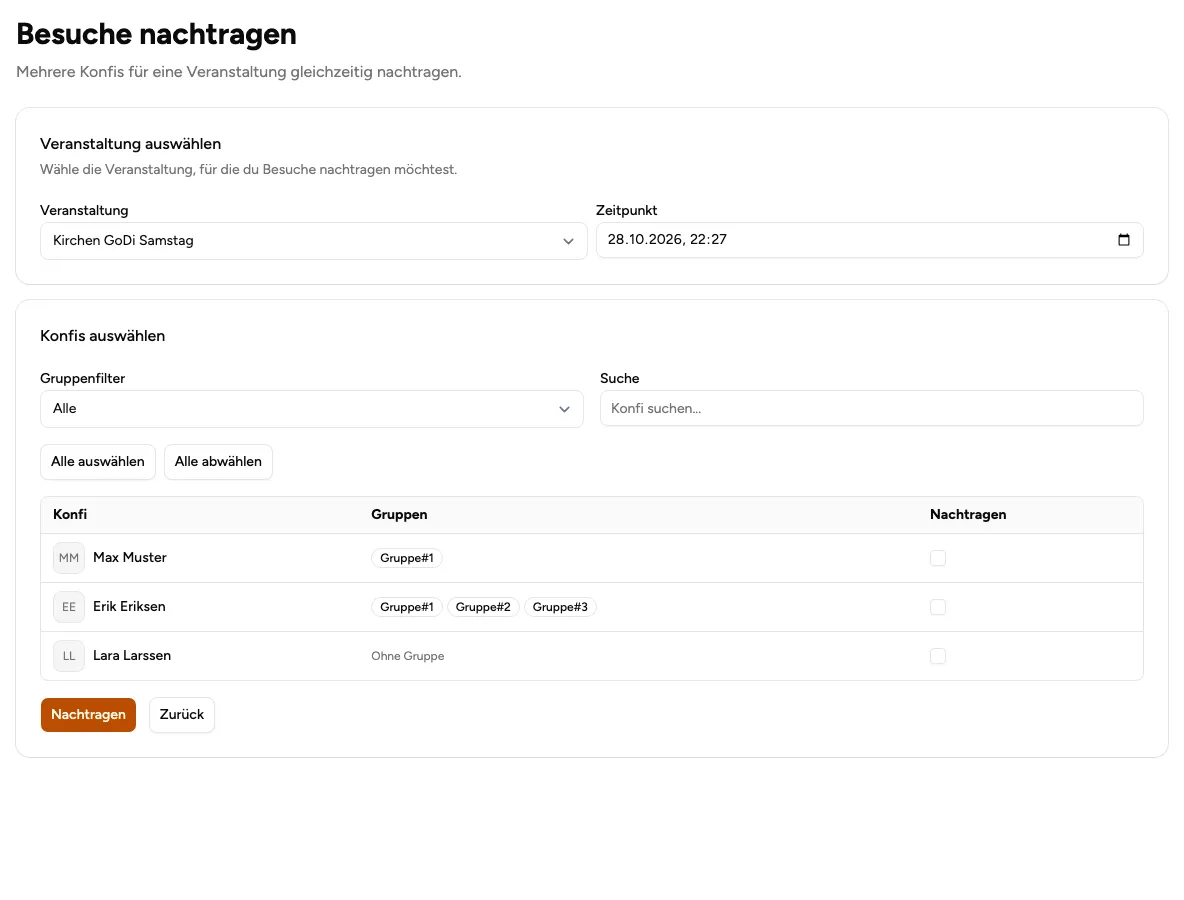
Task: Submit with the orange Nachtragen button
Action: 88,714
